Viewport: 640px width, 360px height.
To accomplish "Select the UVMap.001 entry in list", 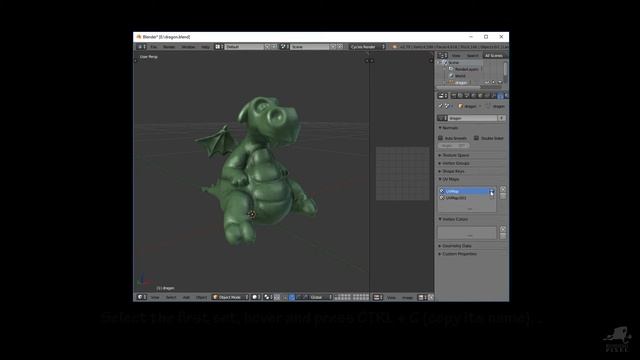I will pos(466,198).
